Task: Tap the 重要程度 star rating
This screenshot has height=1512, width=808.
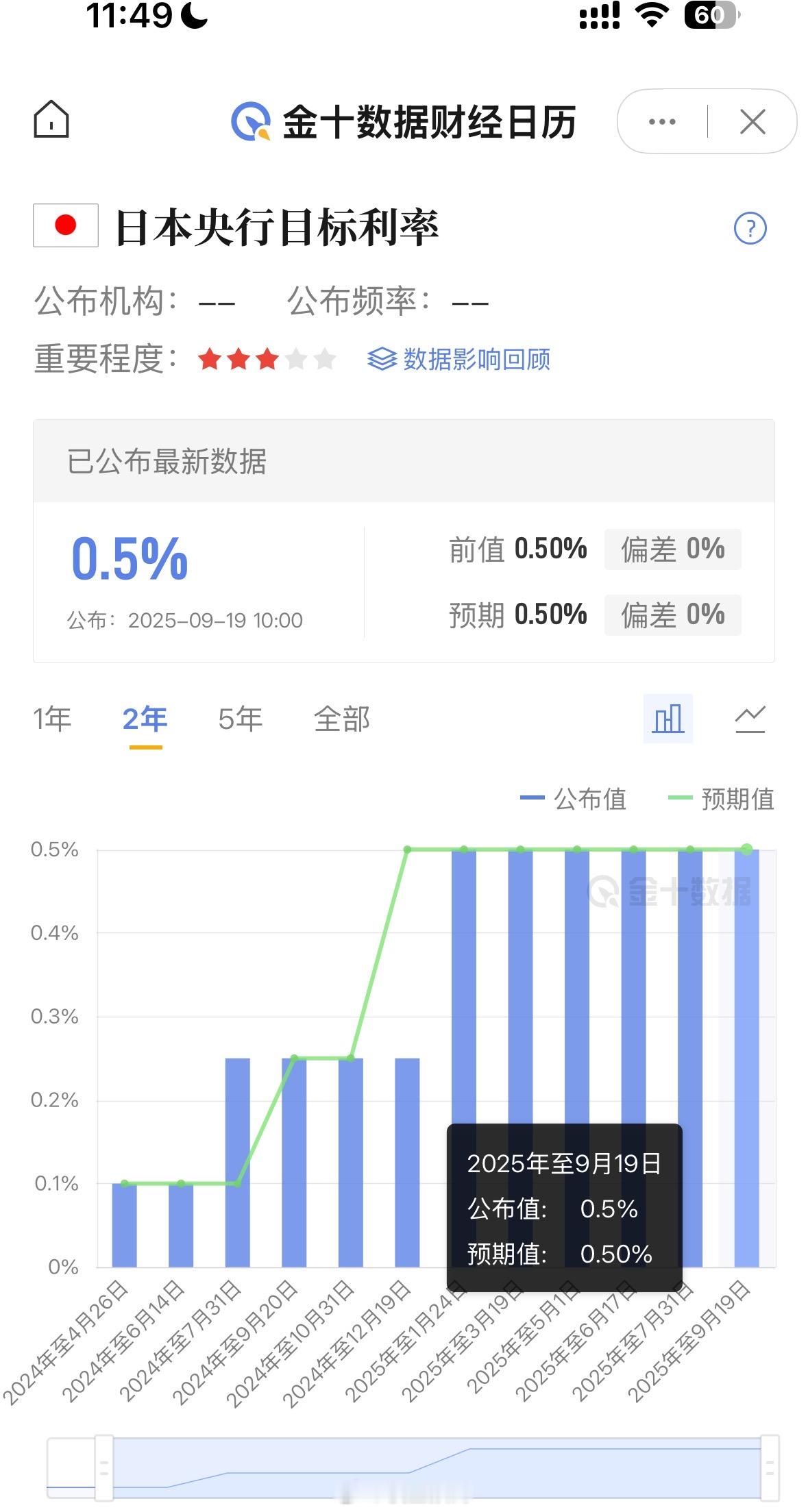Action: click(267, 359)
